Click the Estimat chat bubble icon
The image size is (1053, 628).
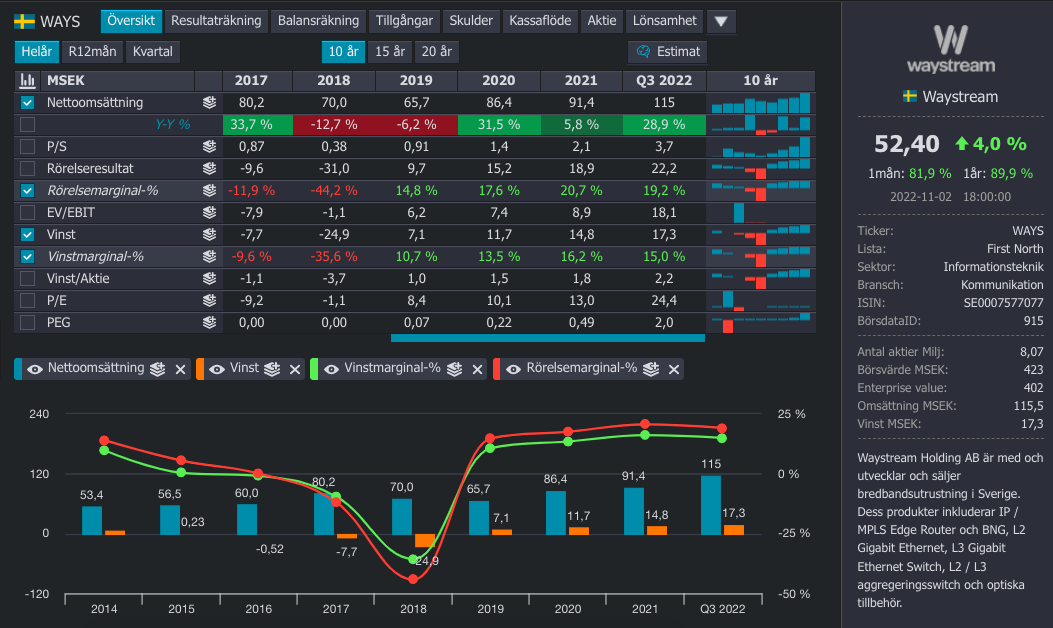coord(643,52)
